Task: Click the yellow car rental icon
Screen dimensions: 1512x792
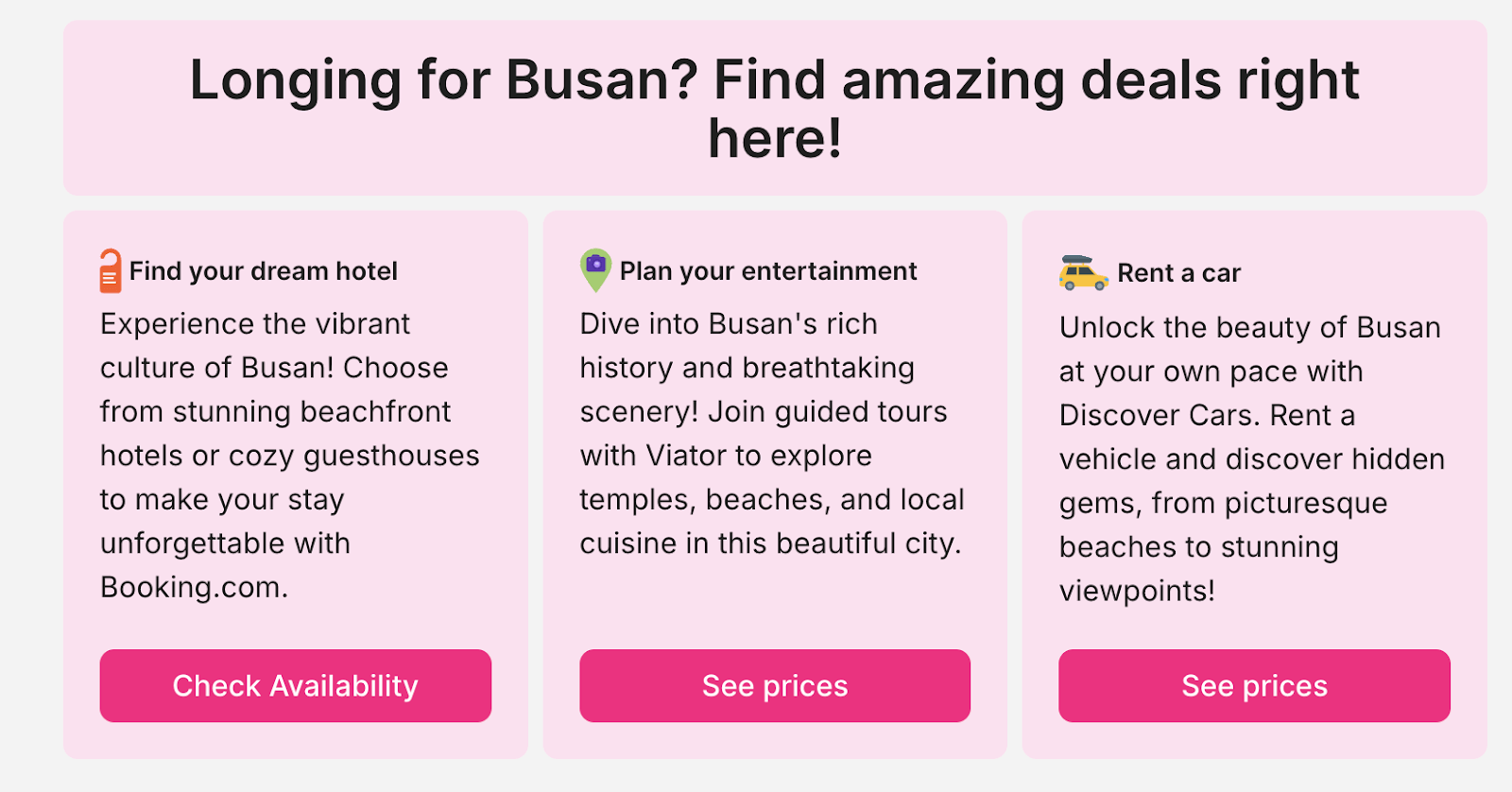Action: coord(1083,273)
